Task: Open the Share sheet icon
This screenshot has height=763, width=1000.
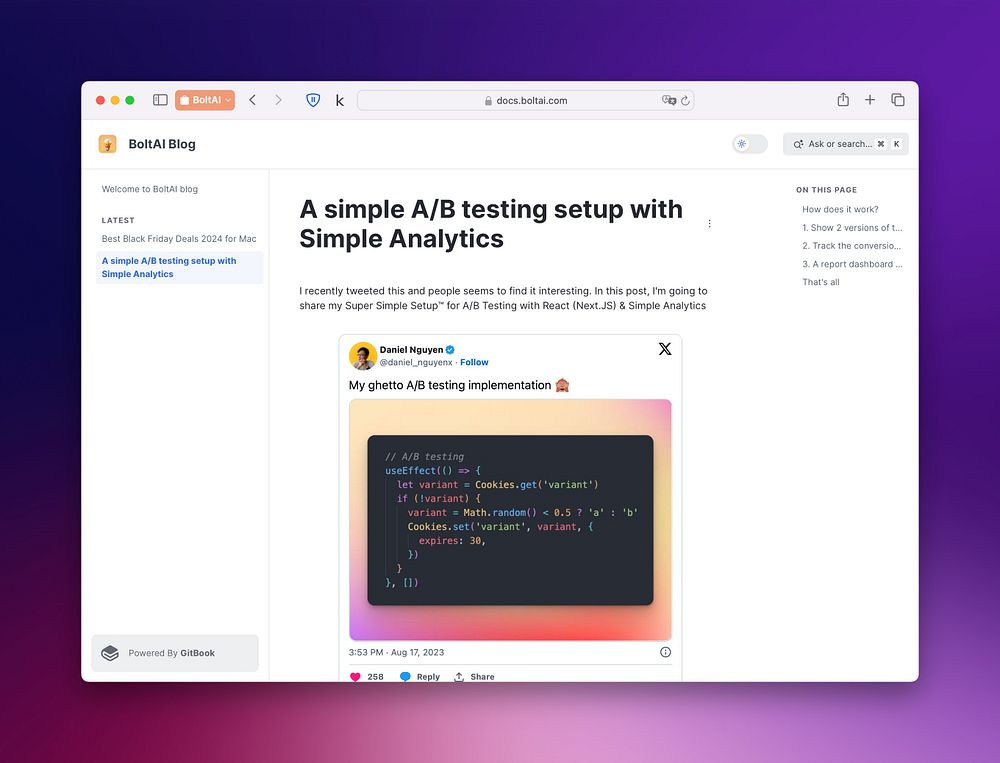Action: pos(843,100)
